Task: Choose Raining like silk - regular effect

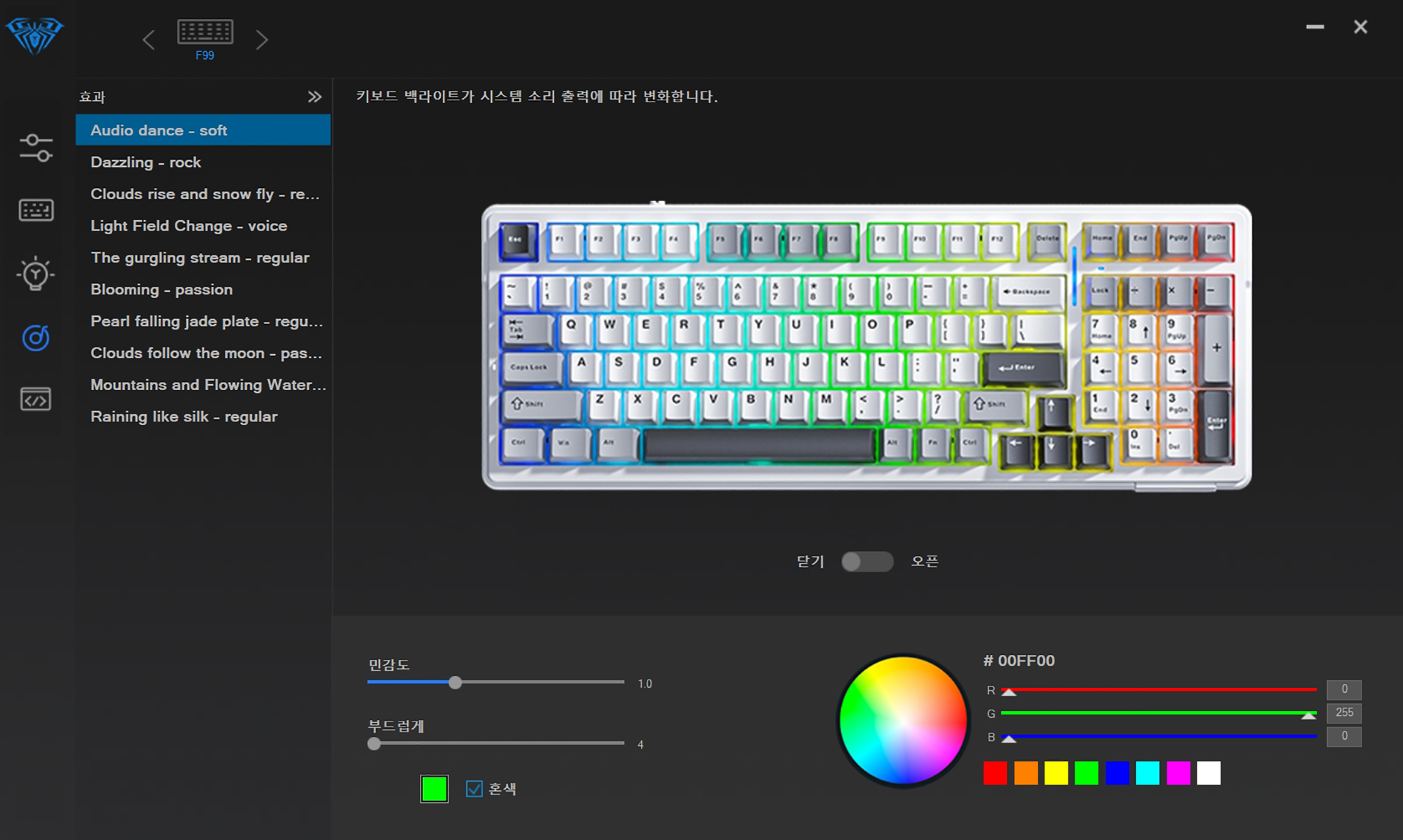Action: [x=184, y=416]
